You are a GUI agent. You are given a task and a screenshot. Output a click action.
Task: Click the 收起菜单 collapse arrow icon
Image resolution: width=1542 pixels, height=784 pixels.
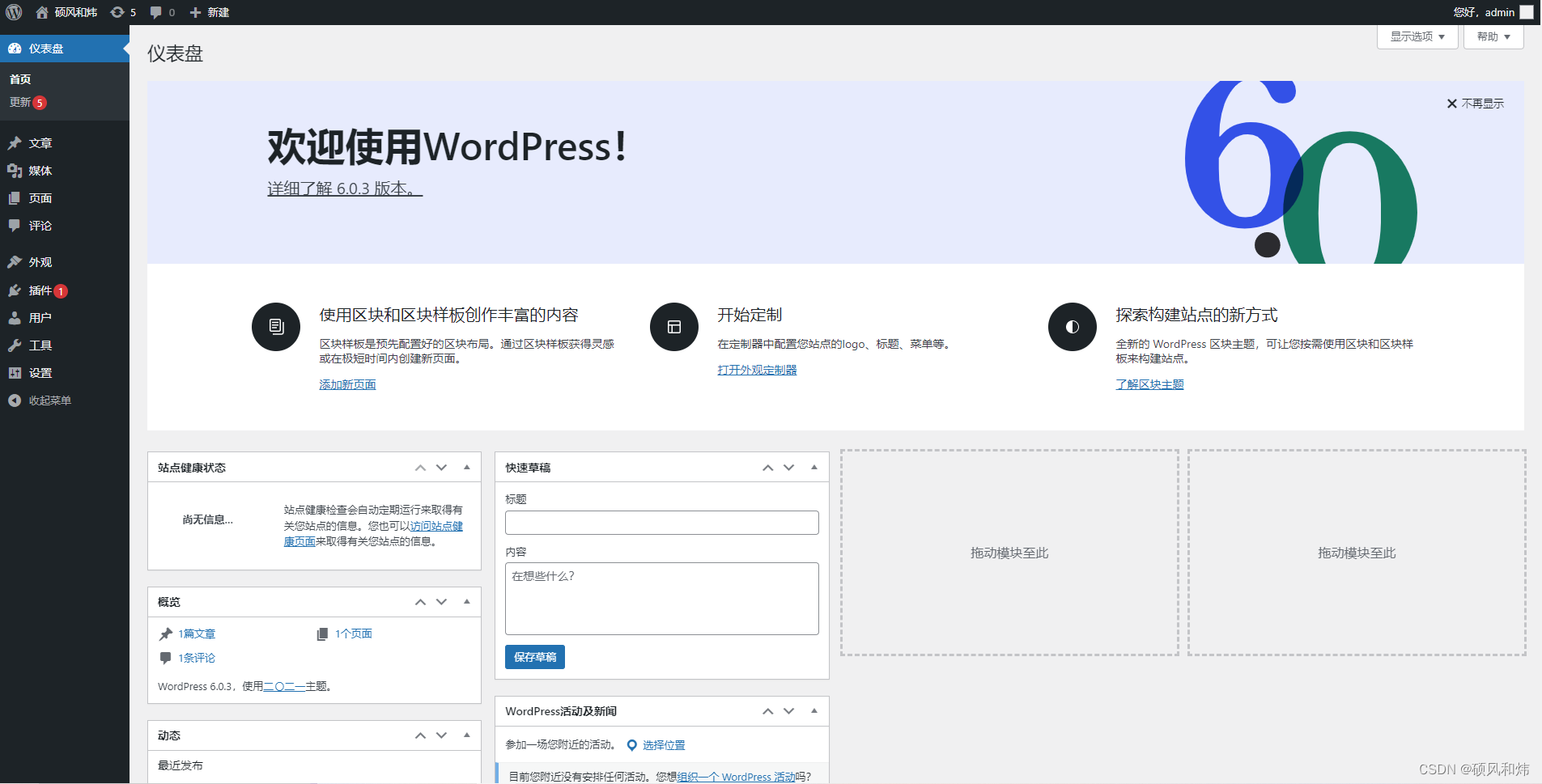pyautogui.click(x=15, y=400)
